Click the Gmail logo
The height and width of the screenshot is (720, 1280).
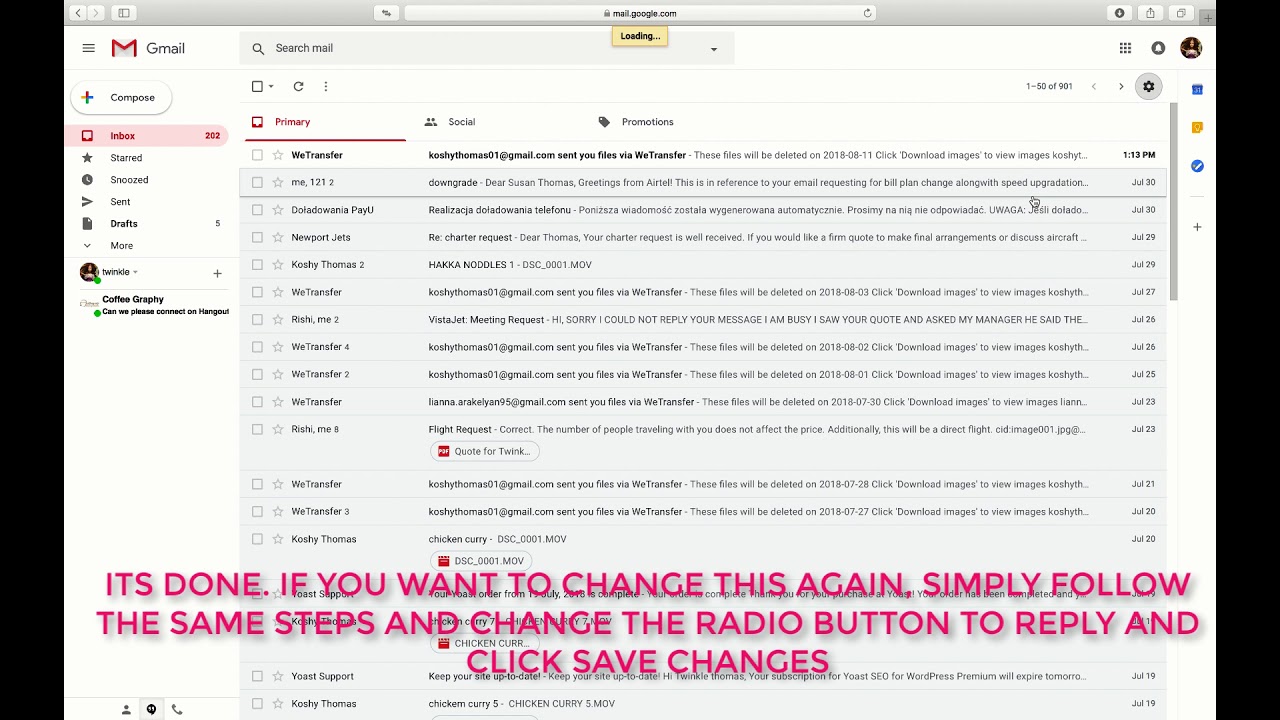148,48
